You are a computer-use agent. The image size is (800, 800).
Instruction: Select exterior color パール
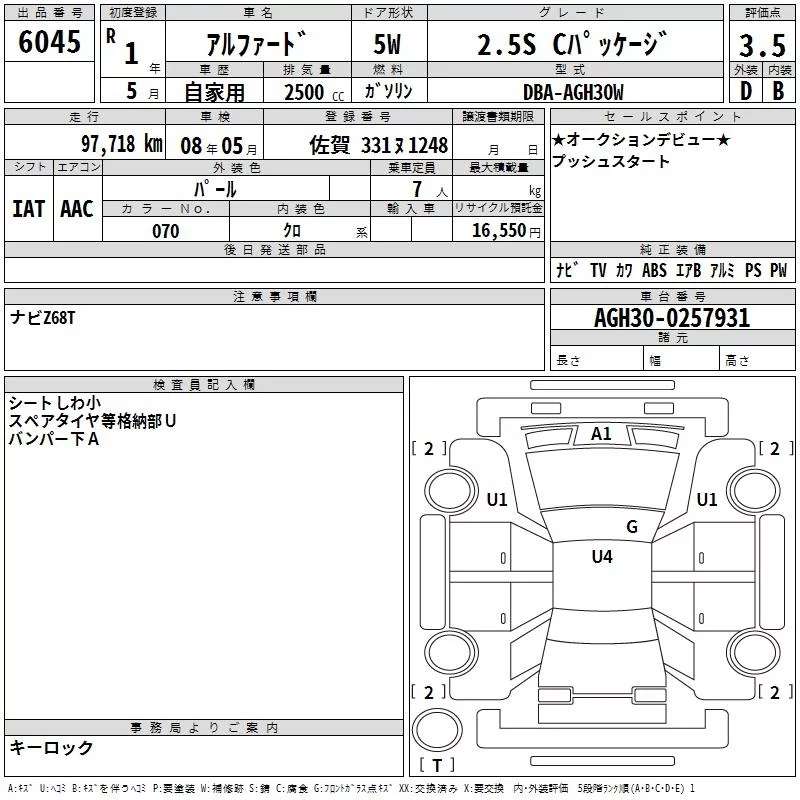(215, 189)
